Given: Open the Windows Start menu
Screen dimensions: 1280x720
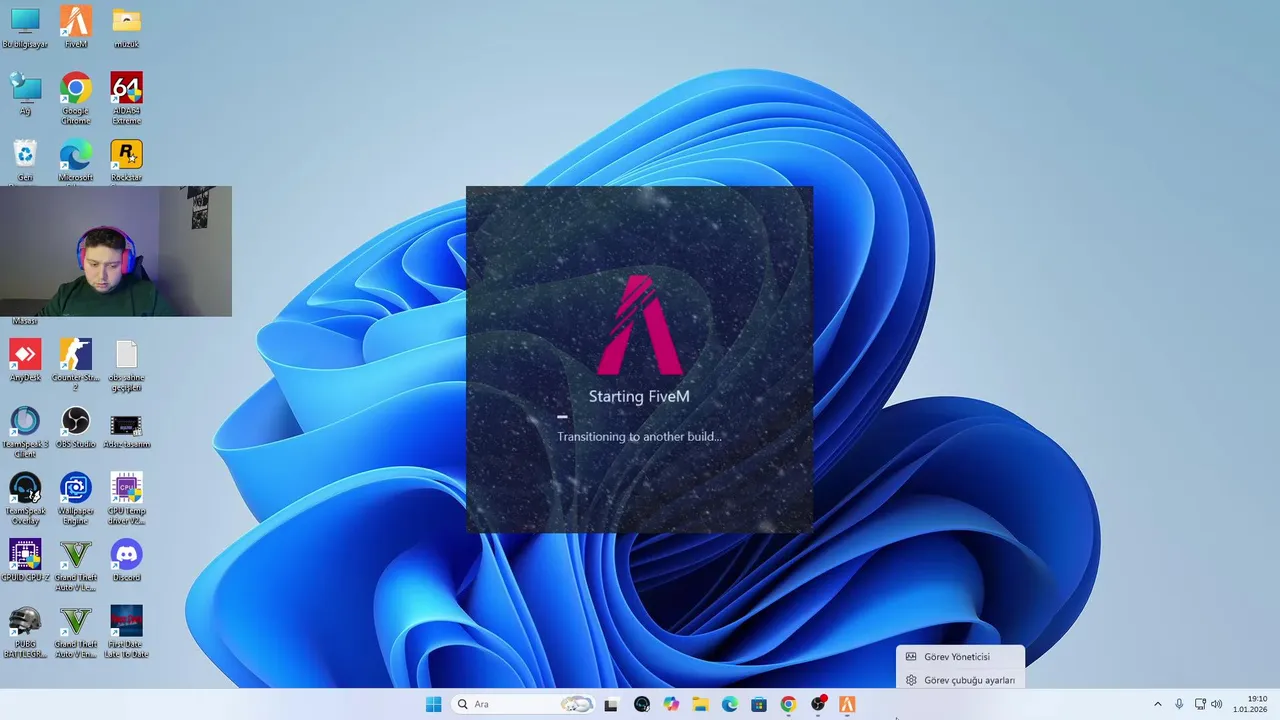Looking at the screenshot, I should coord(433,704).
